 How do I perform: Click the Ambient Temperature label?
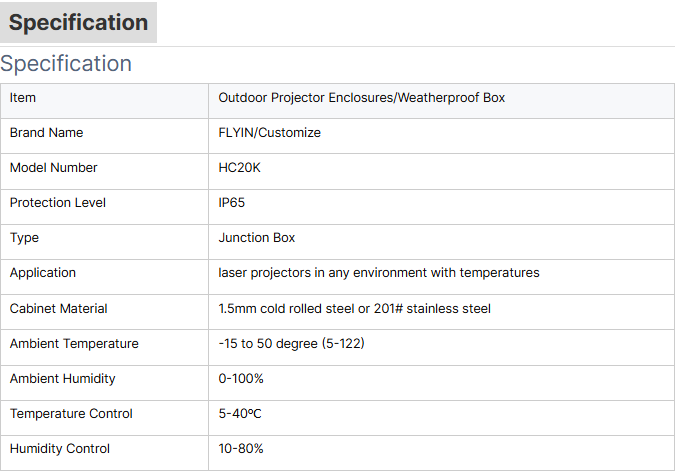point(74,343)
